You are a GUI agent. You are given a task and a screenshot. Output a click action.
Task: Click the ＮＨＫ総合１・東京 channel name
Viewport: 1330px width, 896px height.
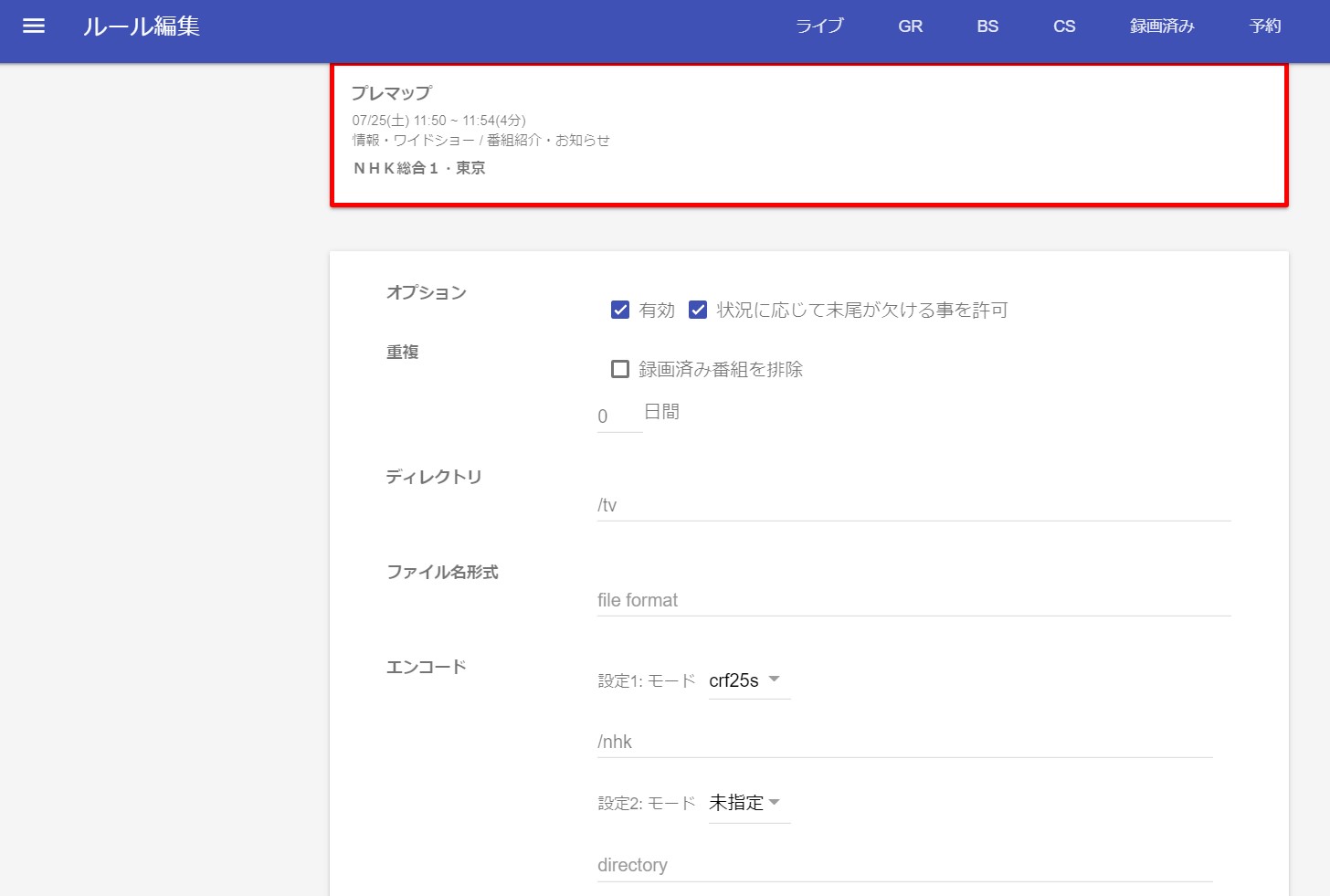pos(419,168)
